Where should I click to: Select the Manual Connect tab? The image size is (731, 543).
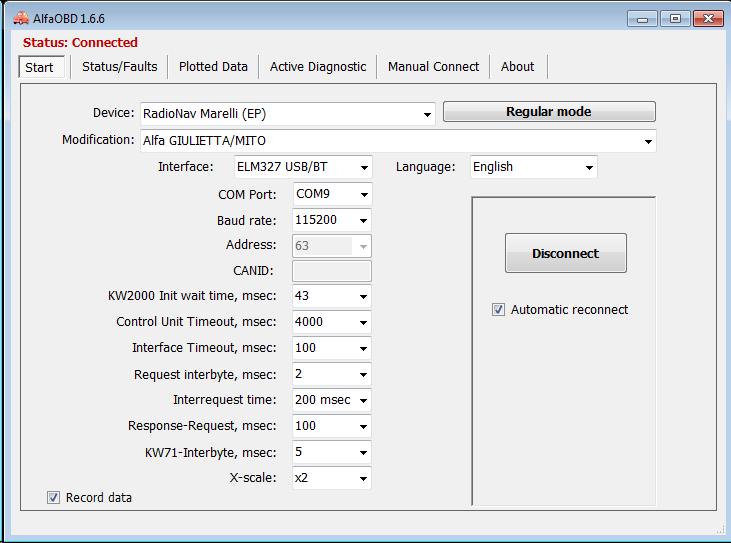(x=433, y=67)
